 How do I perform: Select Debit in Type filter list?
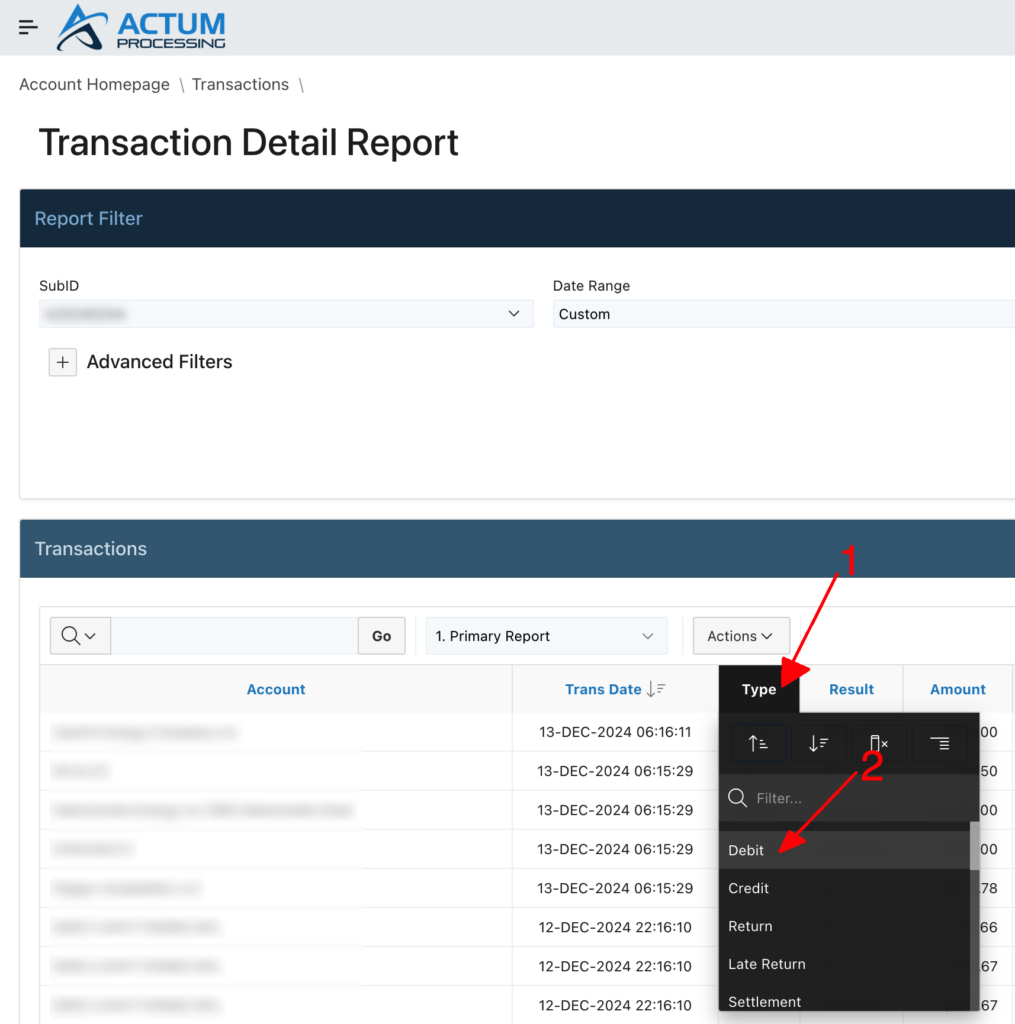(845, 850)
